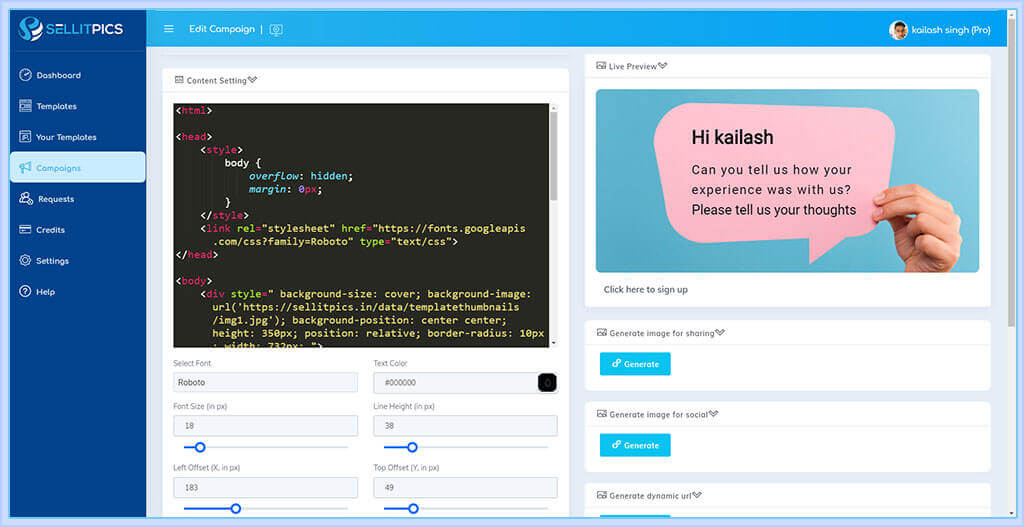Click the Requests sidebar icon
This screenshot has height=527, width=1024.
click(x=26, y=199)
